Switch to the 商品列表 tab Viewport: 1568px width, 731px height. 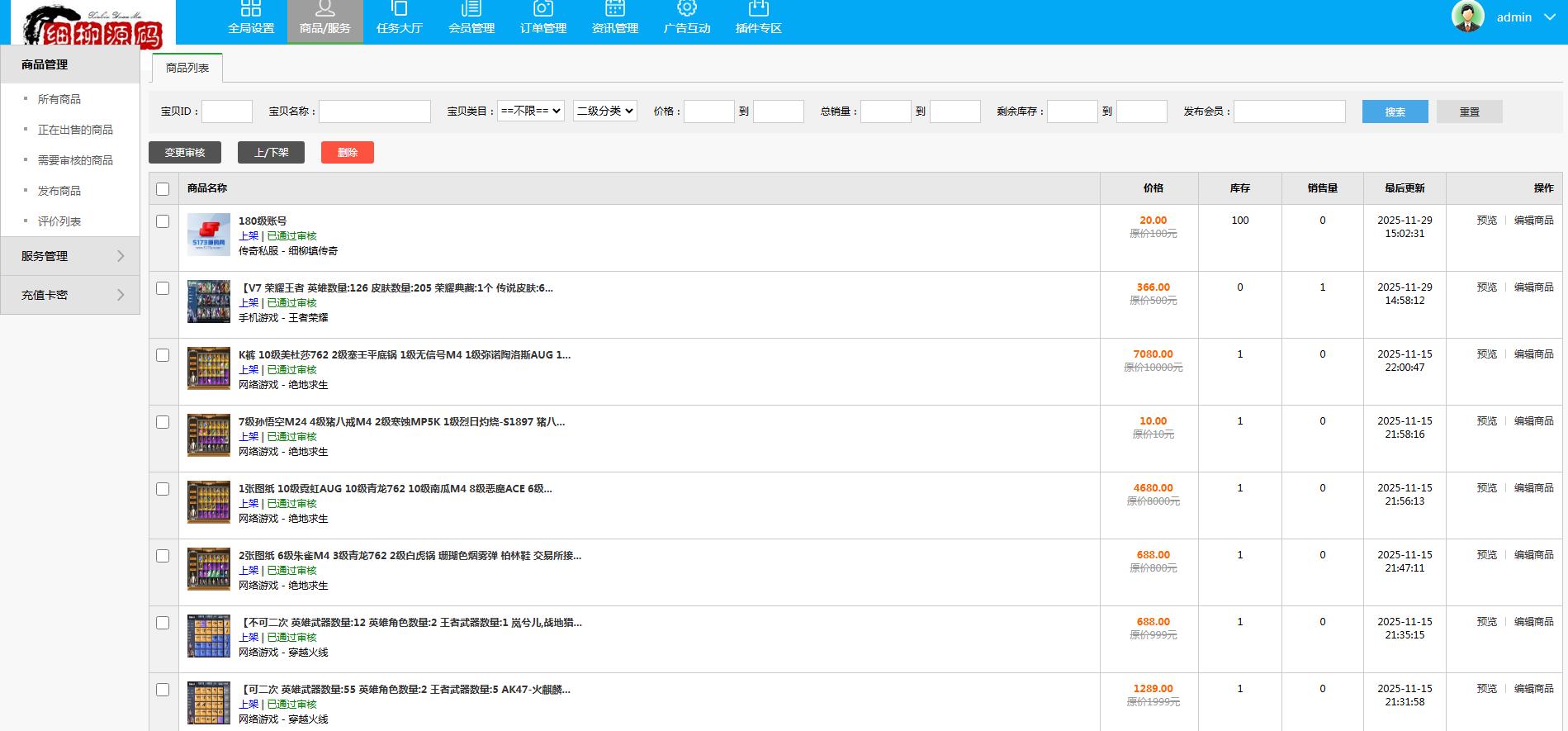pos(187,68)
